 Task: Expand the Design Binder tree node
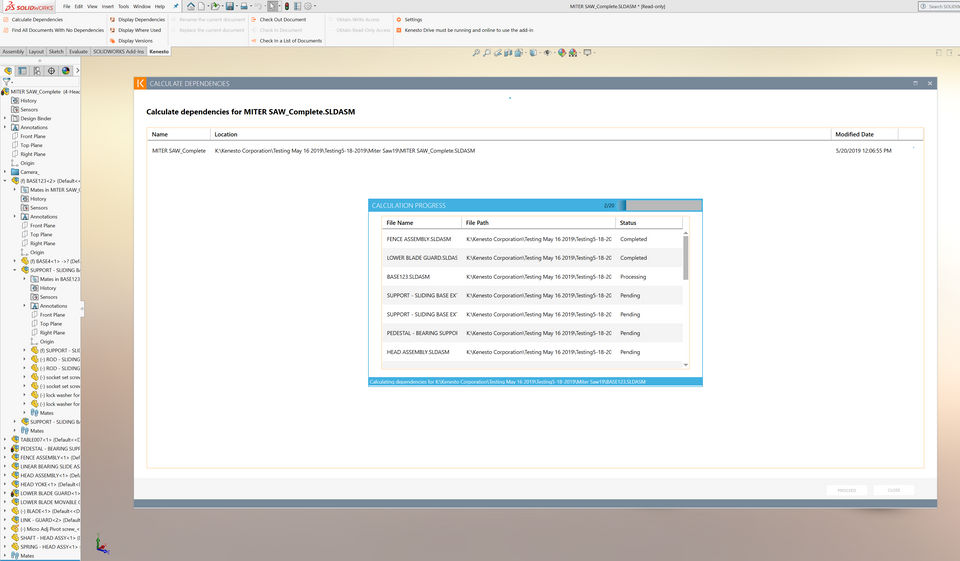6,118
